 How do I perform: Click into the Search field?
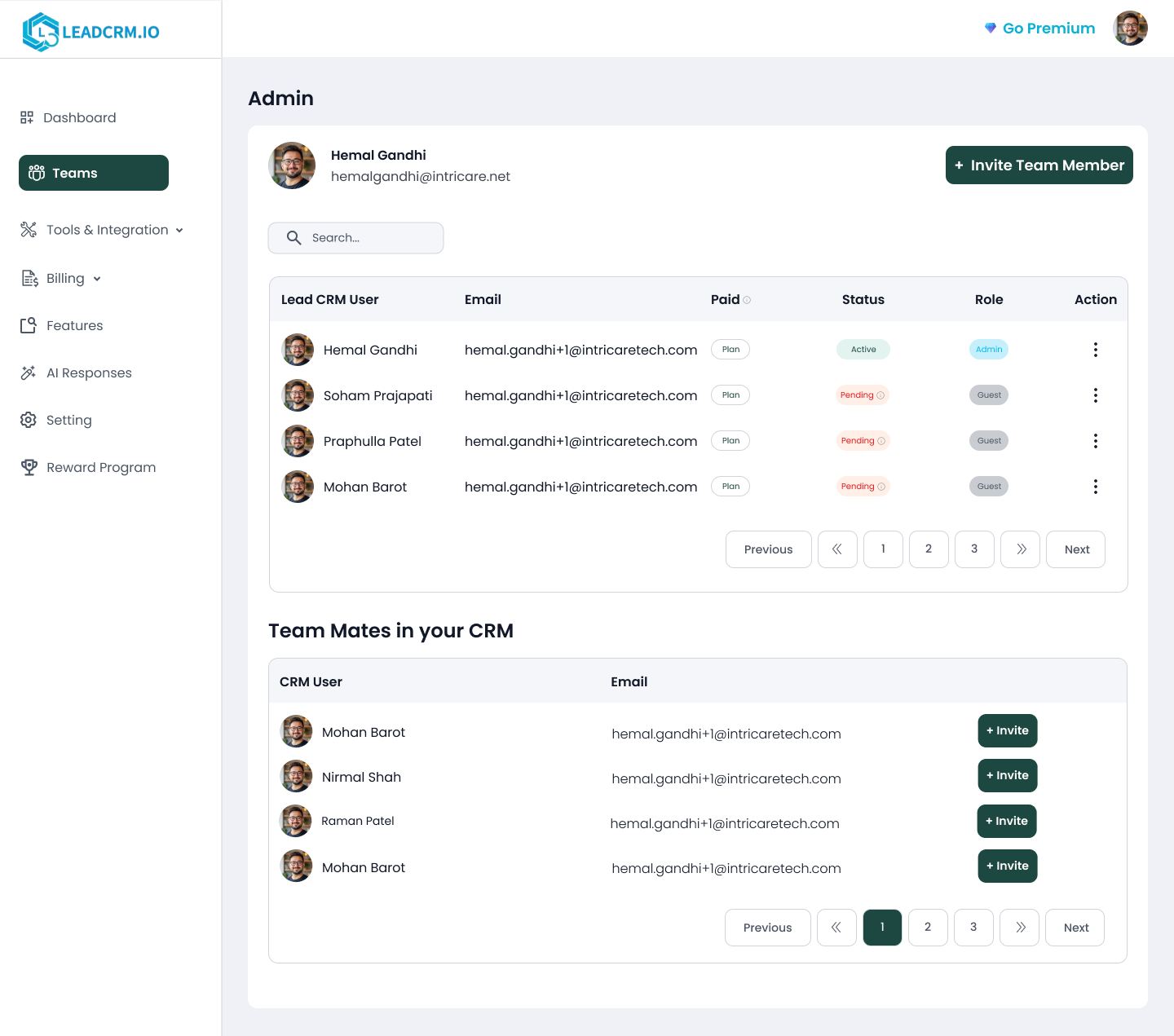(356, 238)
